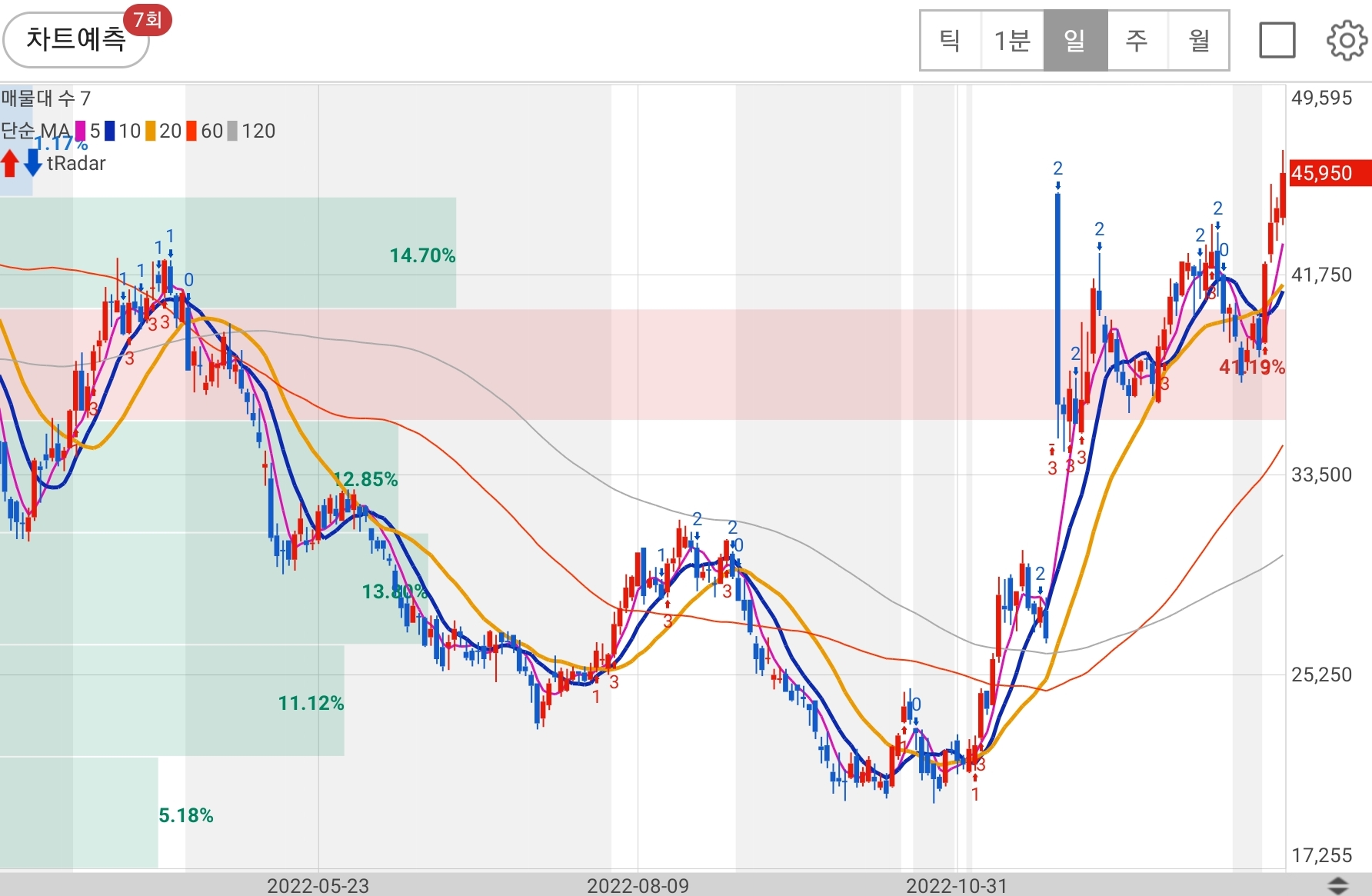This screenshot has width=1372, height=896.
Task: Click the 2022-10-31 date axis label
Action: point(957,886)
